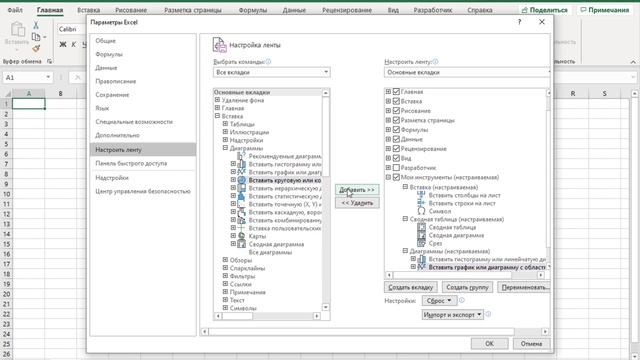Select the 'Символ' omega icon
Image resolution: width=640 pixels, height=360 pixels.
[421, 211]
